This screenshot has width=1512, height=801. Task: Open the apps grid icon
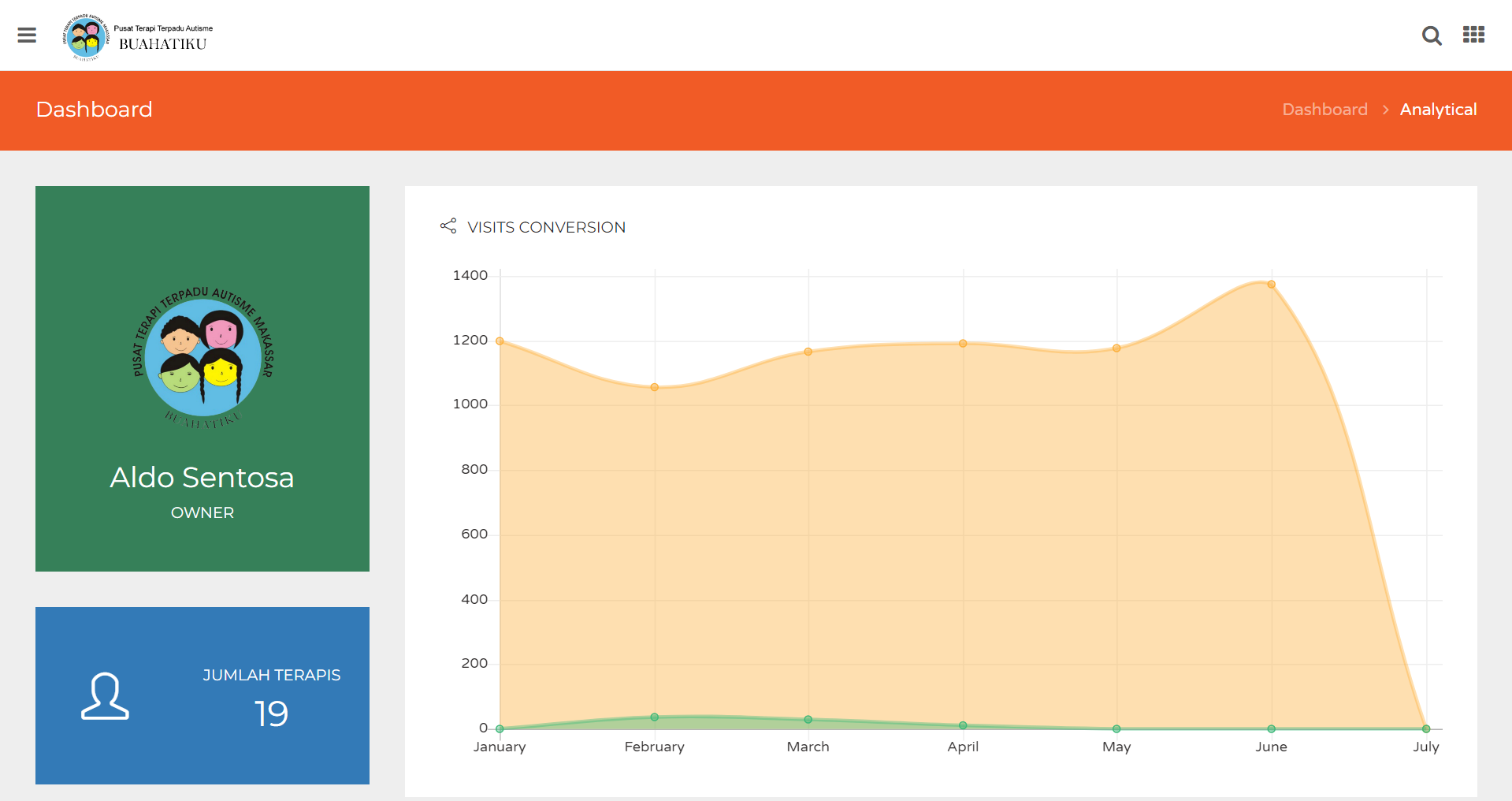(1473, 35)
